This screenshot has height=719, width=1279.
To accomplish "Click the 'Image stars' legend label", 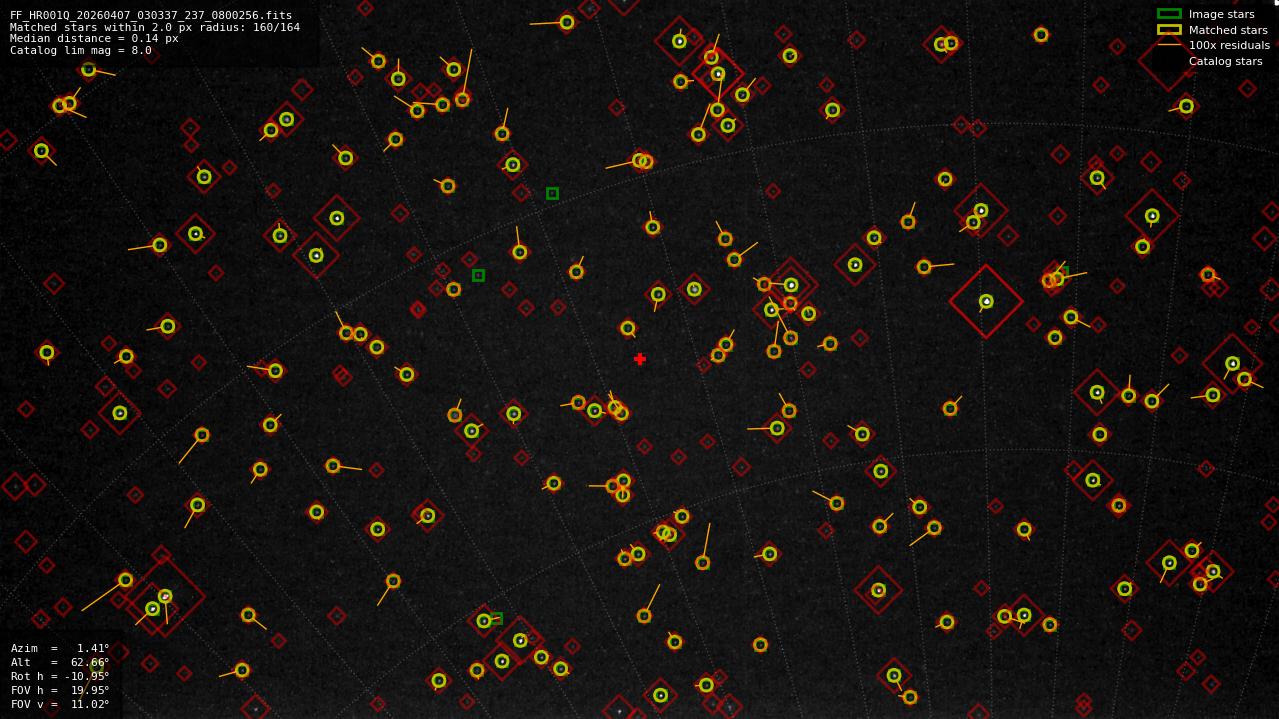I will (x=1221, y=14).
